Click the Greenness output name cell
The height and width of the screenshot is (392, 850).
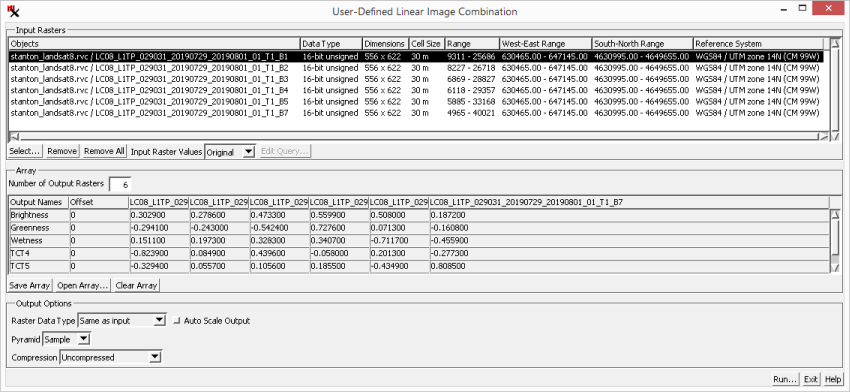39,228
